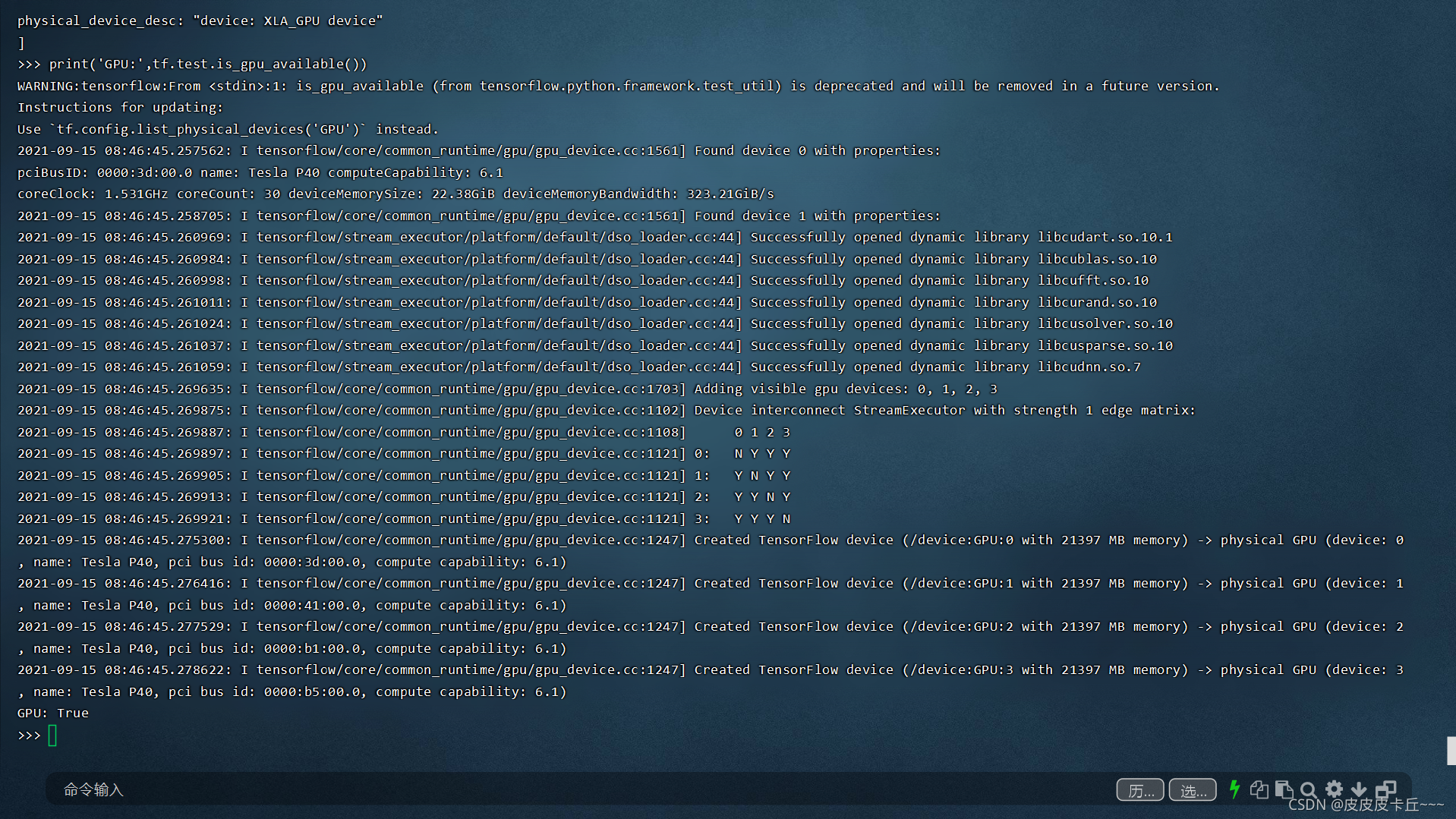Viewport: 1456px width, 819px height.
Task: Click the copy icon in terminal toolbar
Action: [1259, 789]
